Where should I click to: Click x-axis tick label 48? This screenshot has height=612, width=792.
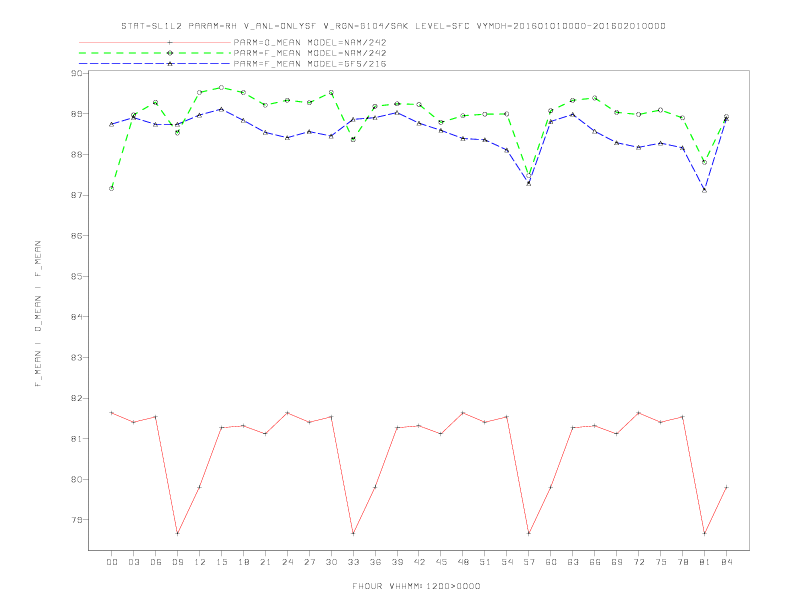463,562
